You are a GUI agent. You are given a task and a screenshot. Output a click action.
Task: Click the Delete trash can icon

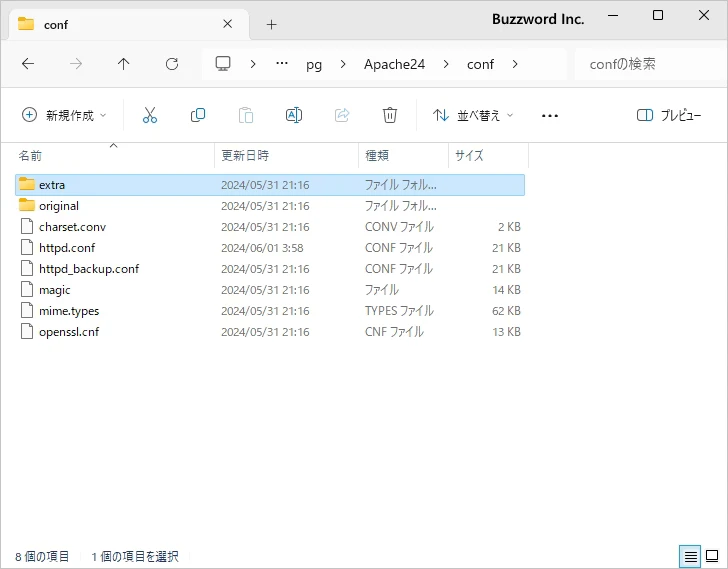point(390,115)
